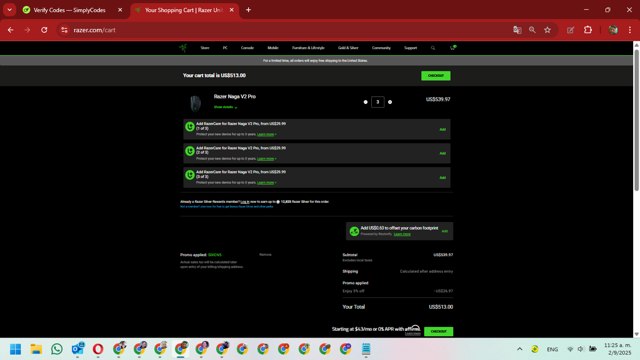640x360 pixels.
Task: Add RazerCare for item 3 of 3
Action: (x=442, y=178)
